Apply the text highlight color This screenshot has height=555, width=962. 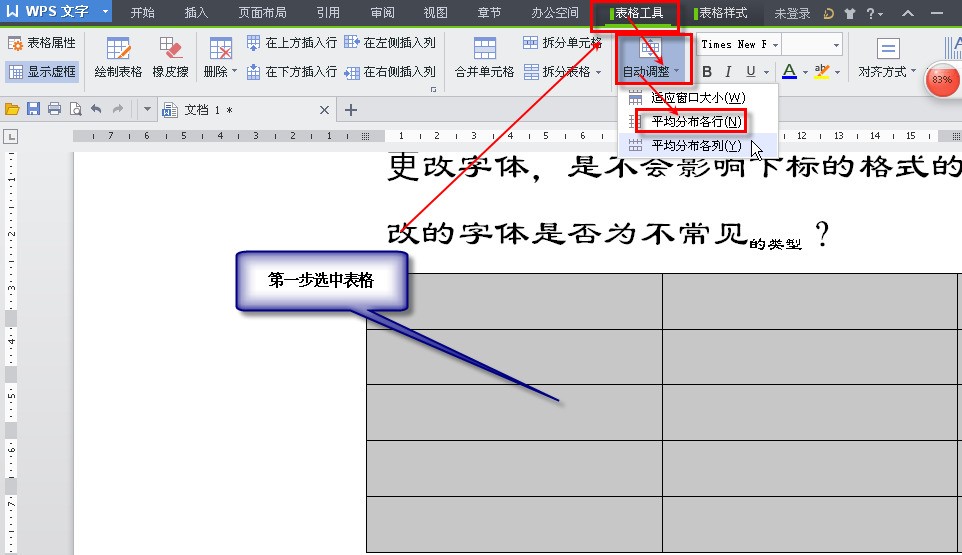(x=822, y=72)
